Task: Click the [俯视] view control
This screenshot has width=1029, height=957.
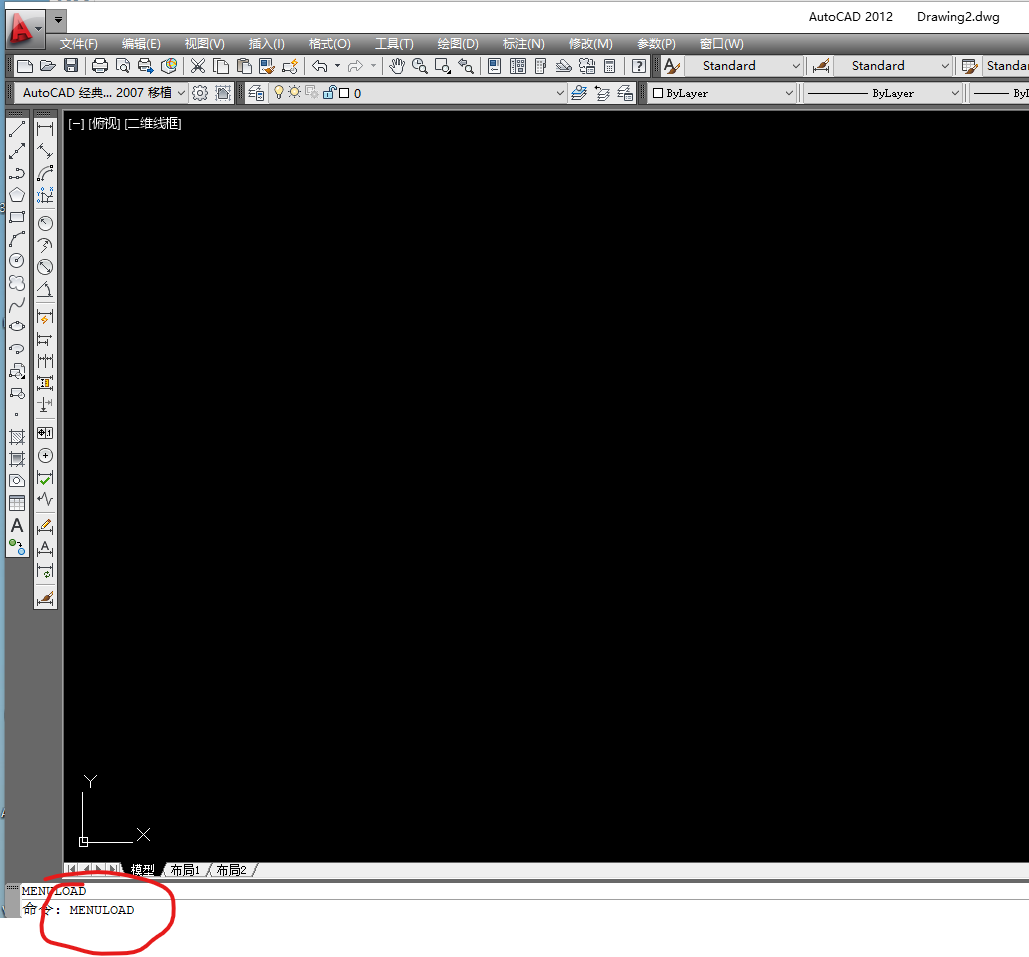Action: [x=104, y=123]
